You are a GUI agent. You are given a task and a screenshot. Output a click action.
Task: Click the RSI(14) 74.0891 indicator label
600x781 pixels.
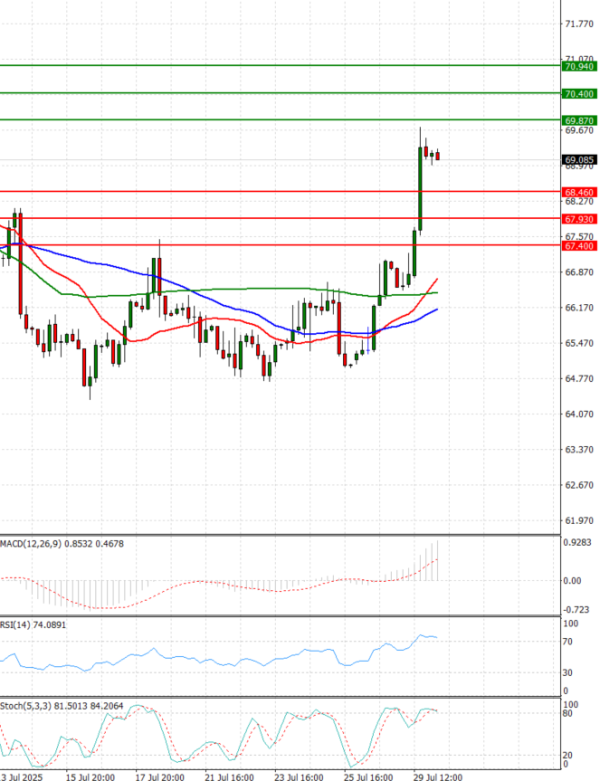tap(33, 625)
